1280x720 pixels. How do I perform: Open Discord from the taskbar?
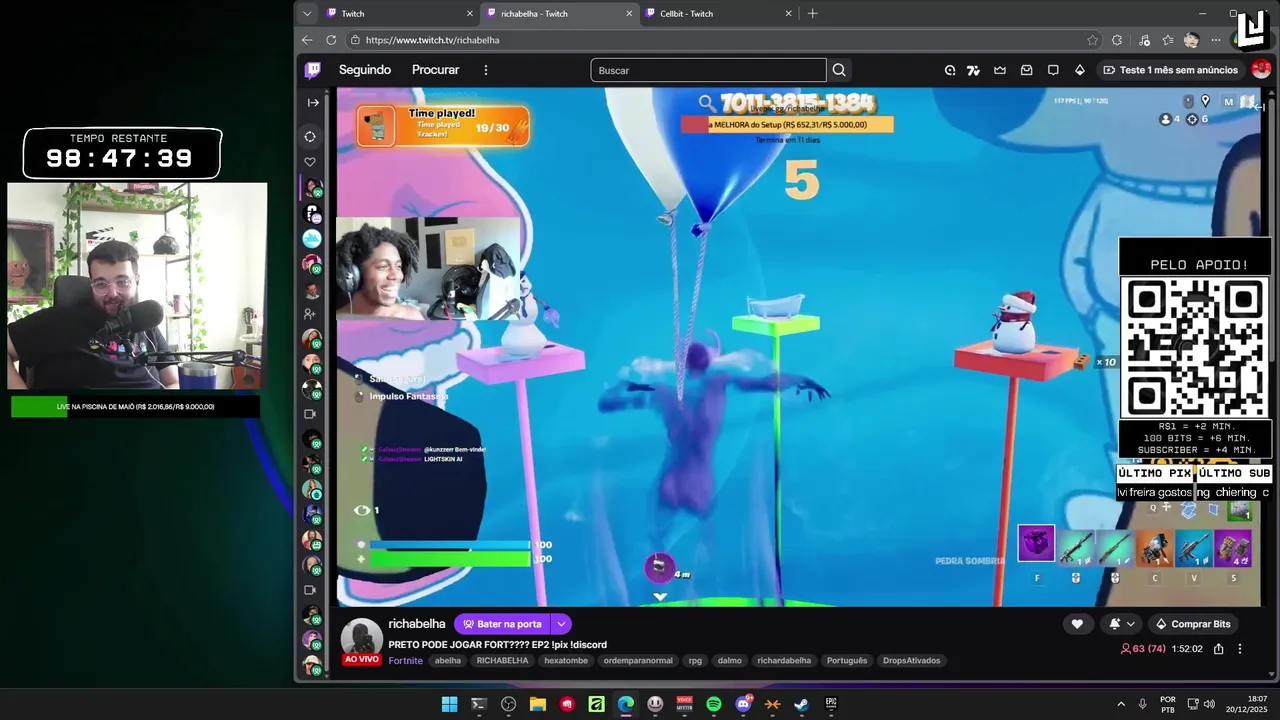pos(743,704)
